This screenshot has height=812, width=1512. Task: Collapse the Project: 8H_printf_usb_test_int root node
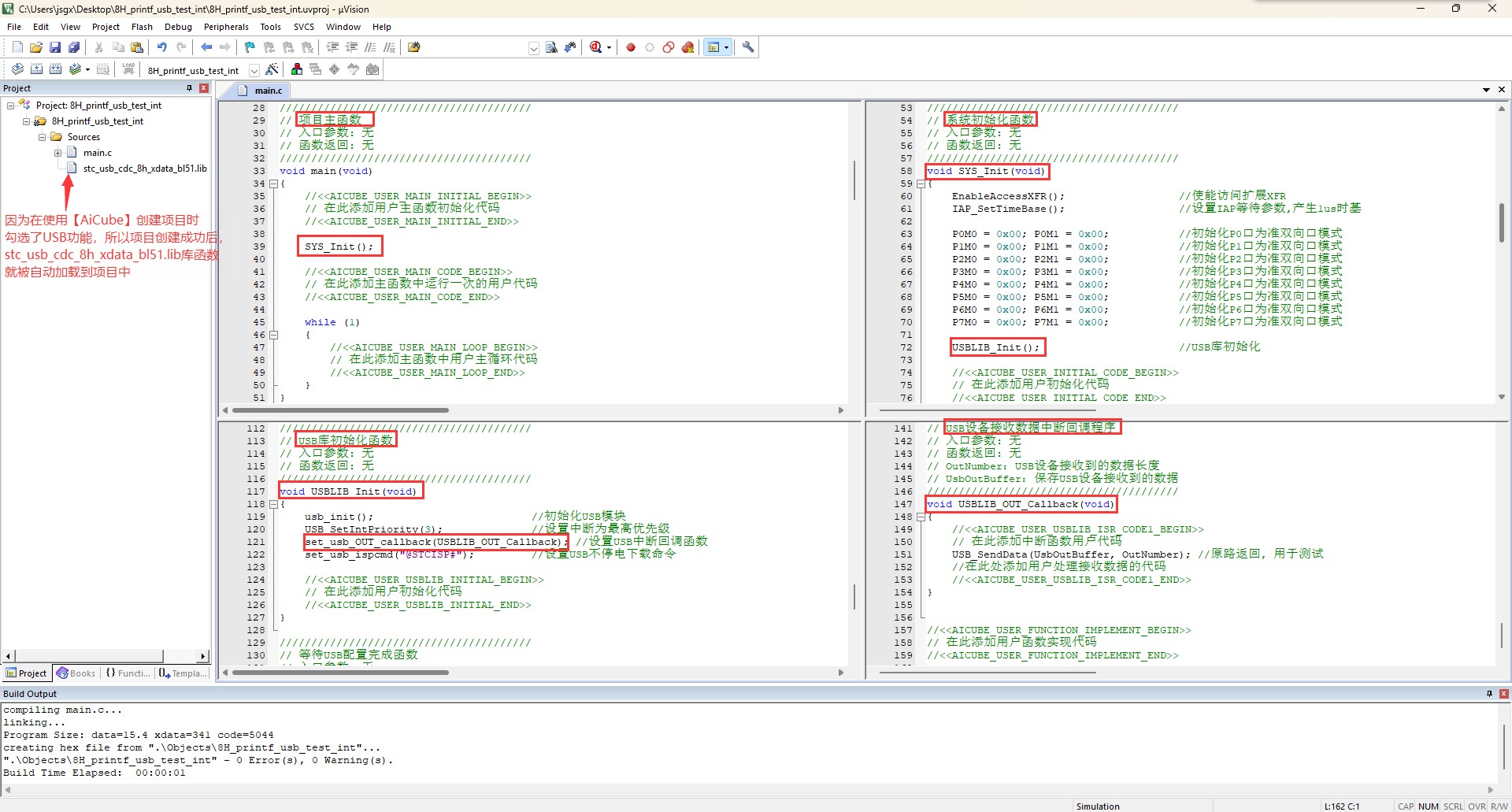(10, 105)
